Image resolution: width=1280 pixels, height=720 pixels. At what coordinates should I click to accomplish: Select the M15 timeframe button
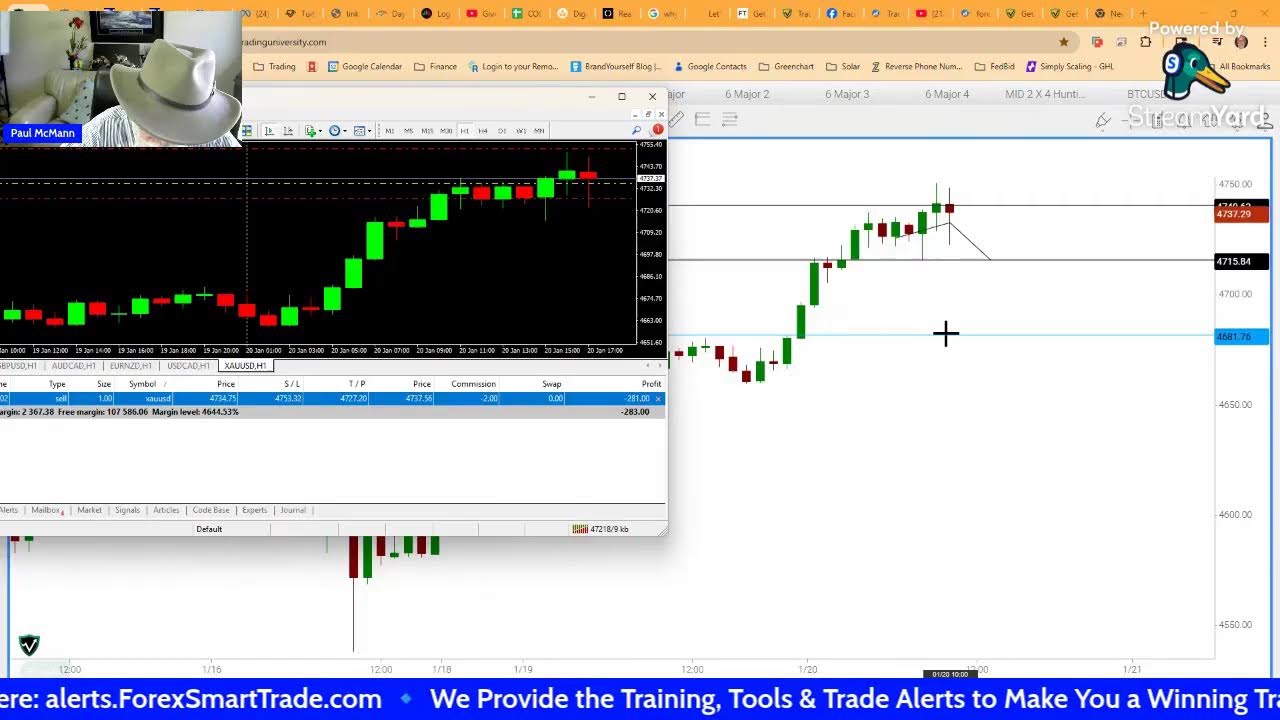point(427,131)
